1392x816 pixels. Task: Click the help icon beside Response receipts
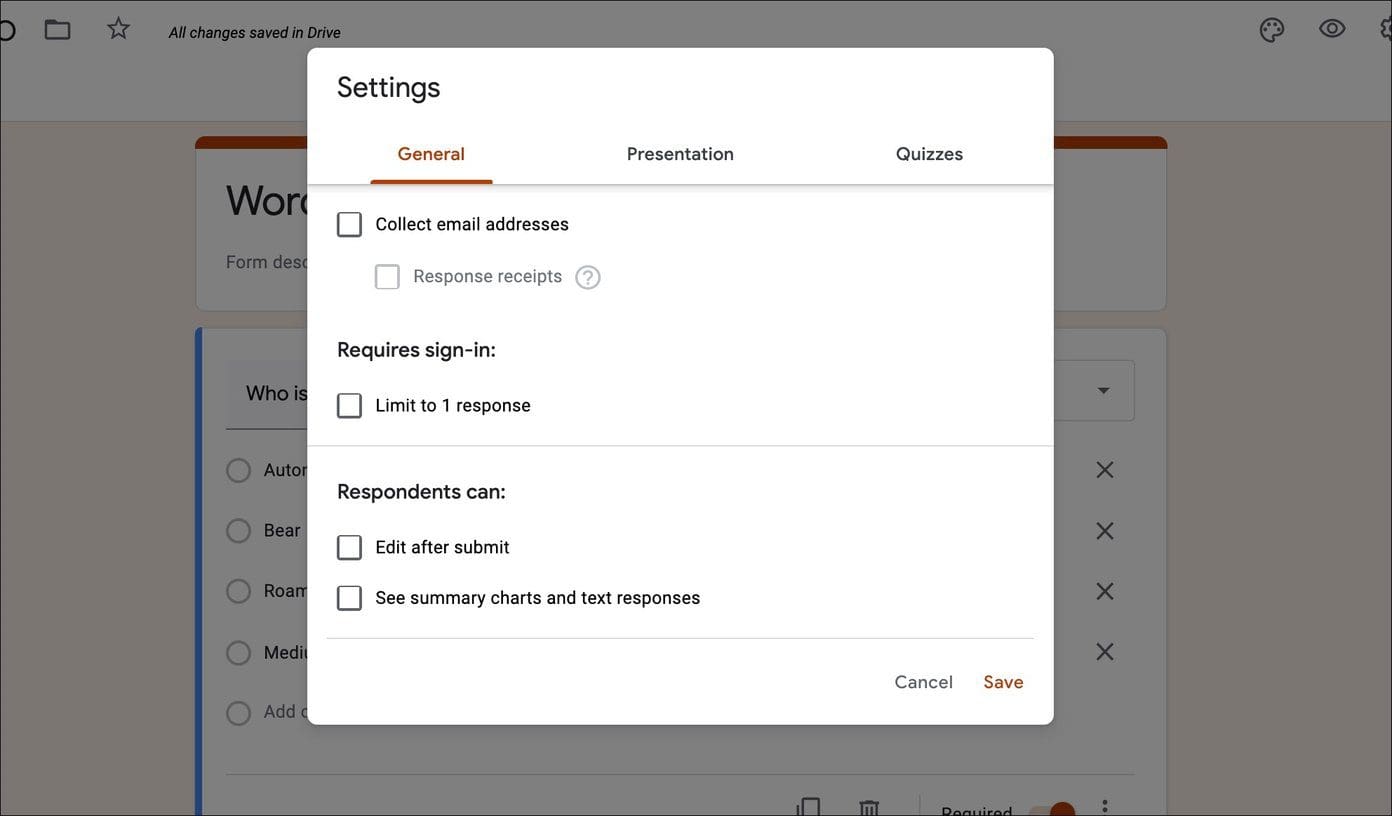click(x=588, y=277)
